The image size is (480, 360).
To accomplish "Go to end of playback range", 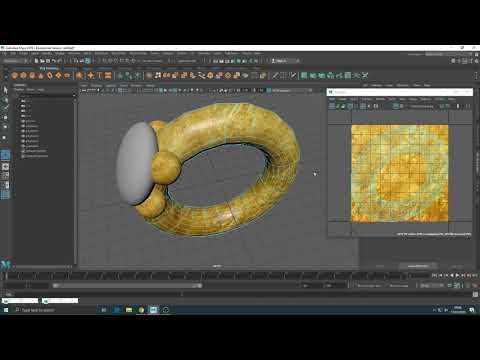I will coord(475,276).
